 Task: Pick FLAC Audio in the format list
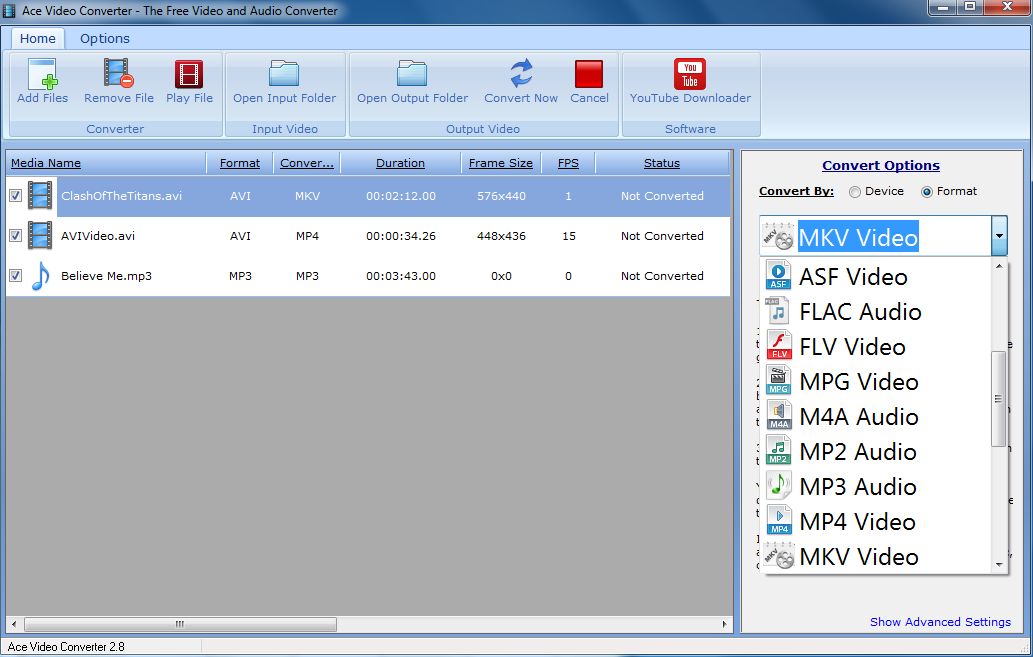(860, 311)
